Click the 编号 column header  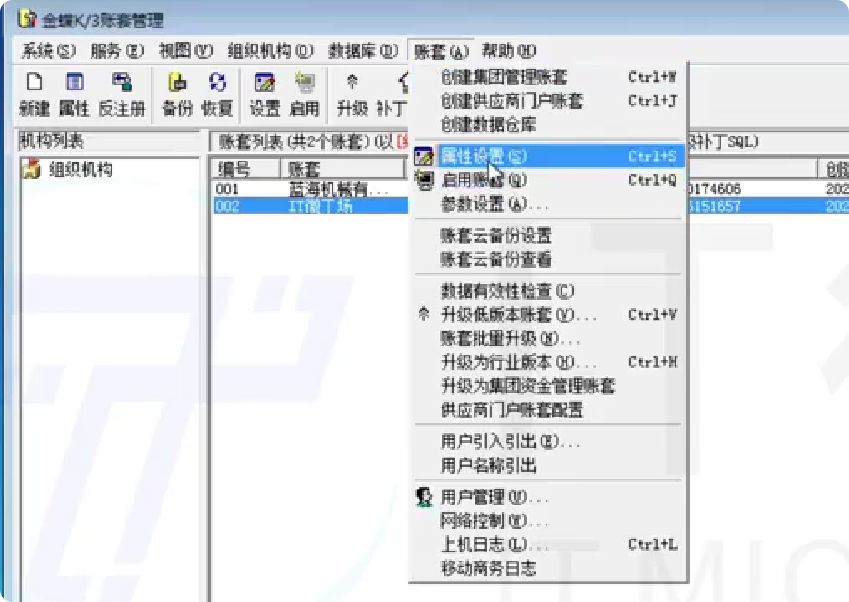(245, 169)
